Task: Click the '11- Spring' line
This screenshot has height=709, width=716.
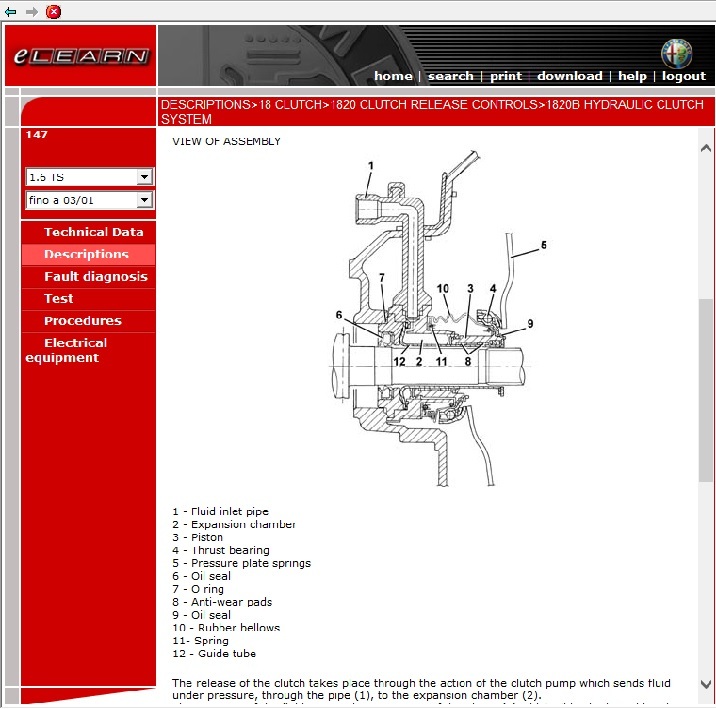Action: [200, 641]
